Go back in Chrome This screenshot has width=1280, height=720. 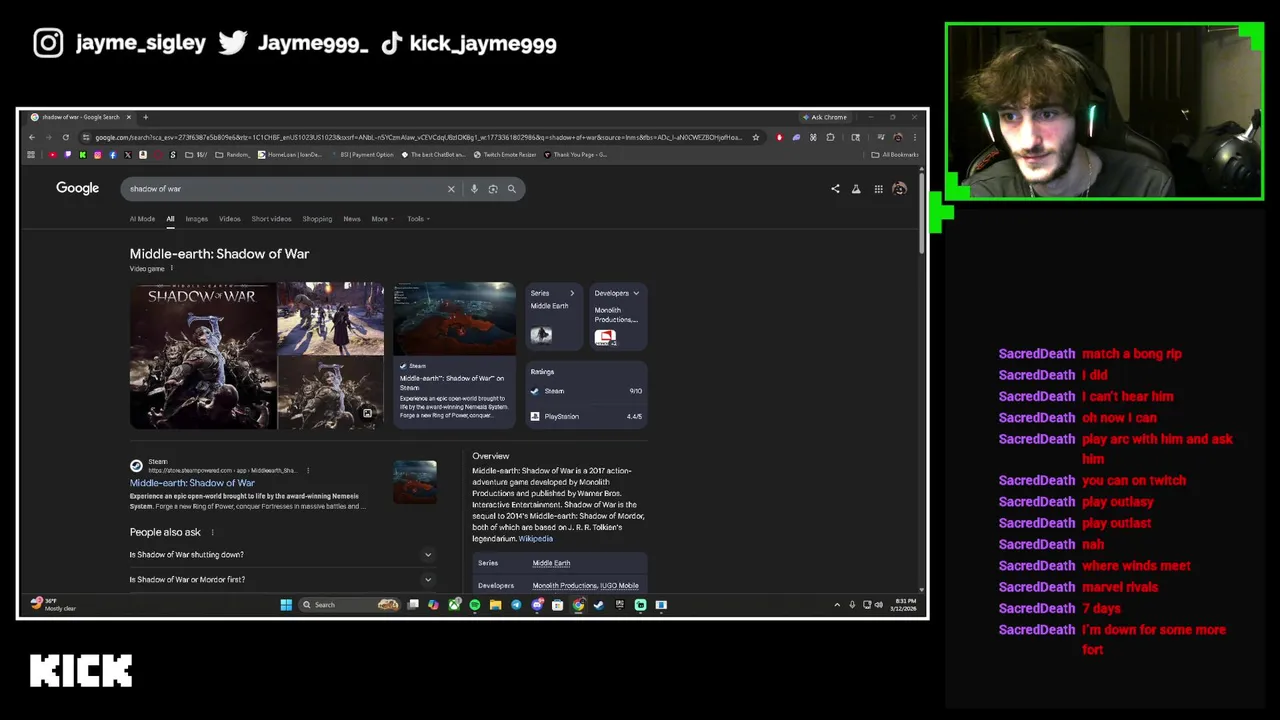(x=32, y=137)
